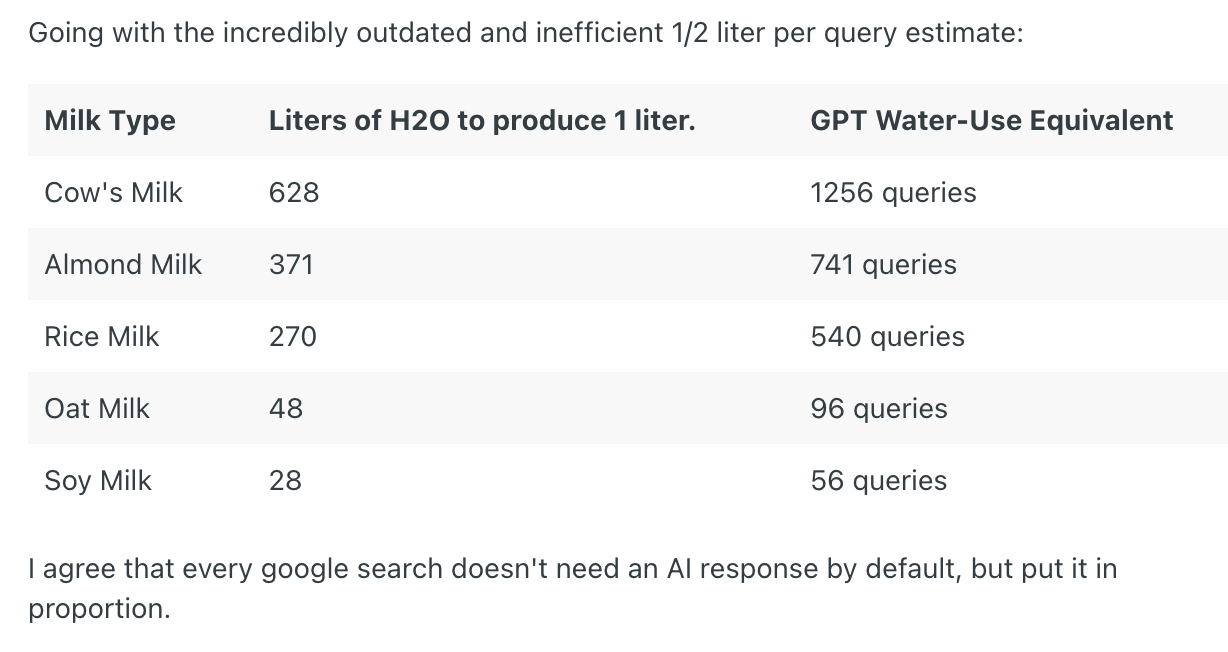The image size is (1228, 652).
Task: Click the GPT Water-Use Equivalent header
Action: tap(991, 121)
